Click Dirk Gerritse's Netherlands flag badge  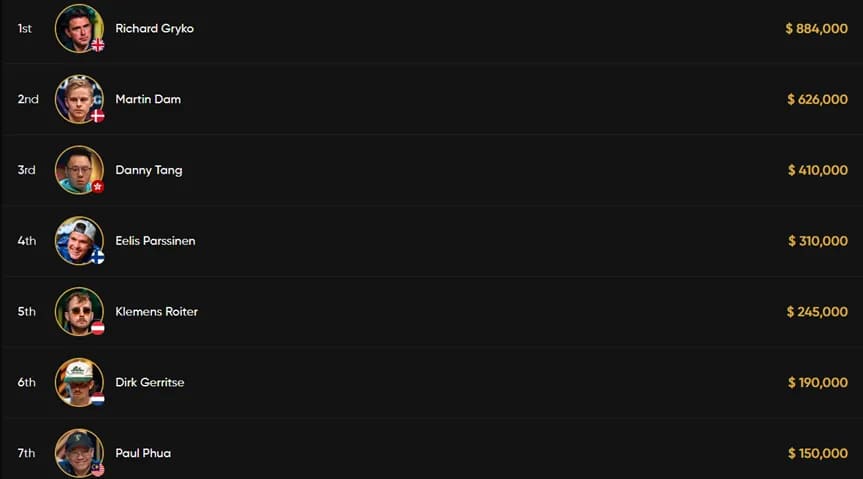click(x=97, y=399)
